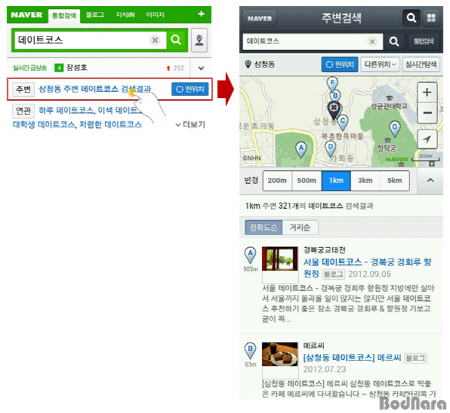Viewport: 450px width, 413px height.
Task: Clear the left search field with X
Action: 155,40
